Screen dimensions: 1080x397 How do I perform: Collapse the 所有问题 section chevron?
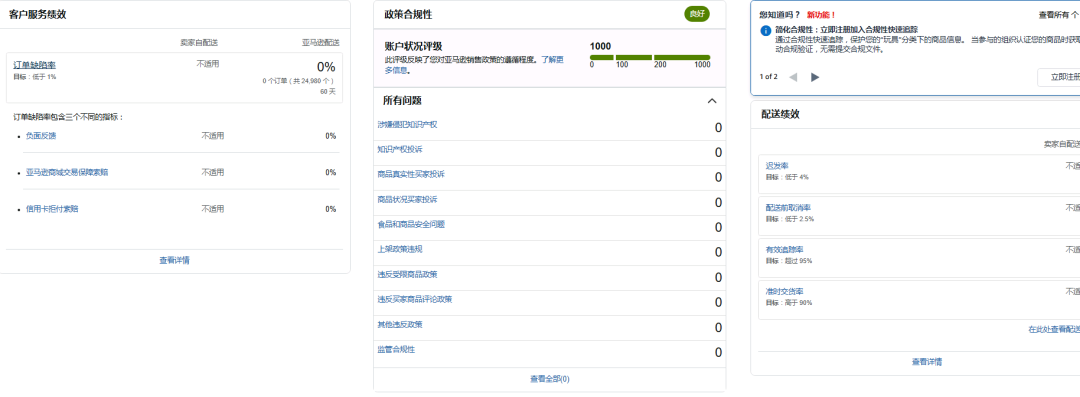(x=712, y=101)
